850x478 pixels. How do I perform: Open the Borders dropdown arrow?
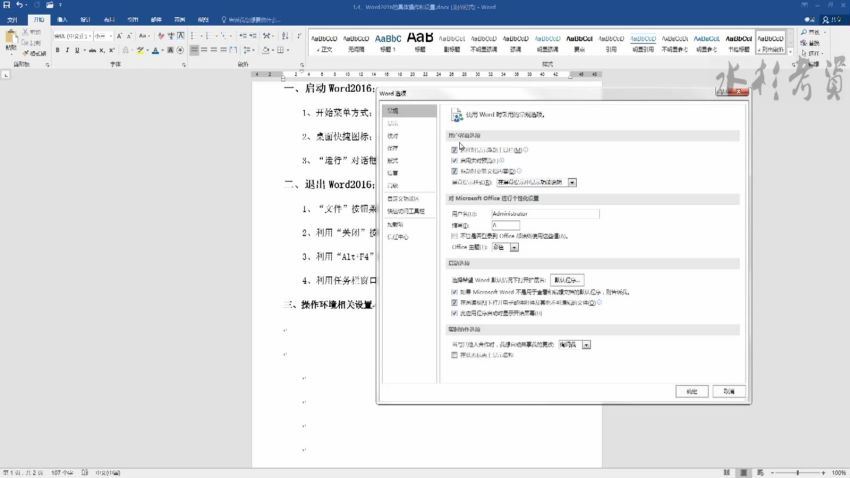(x=288, y=50)
